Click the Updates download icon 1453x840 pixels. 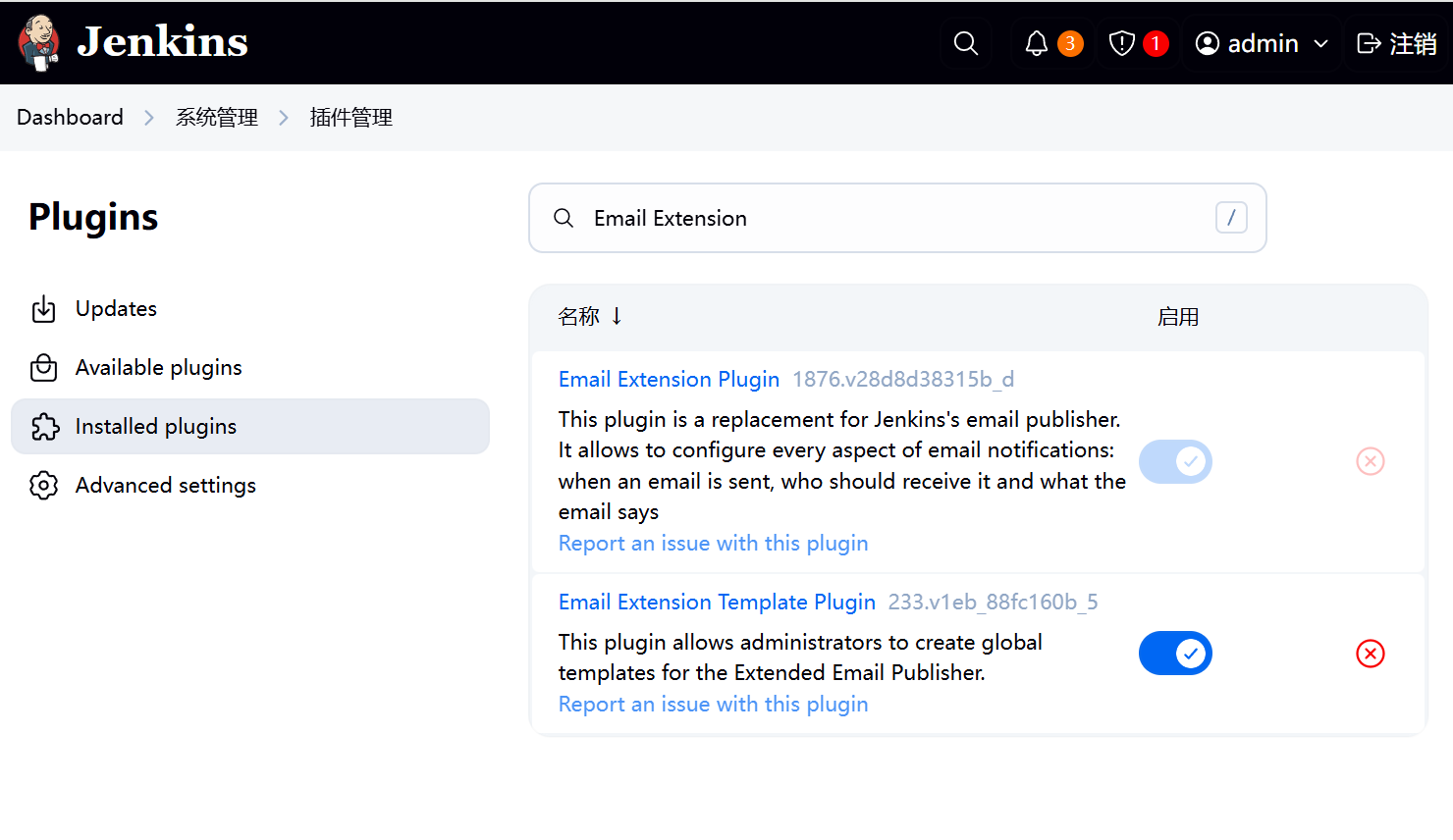44,309
